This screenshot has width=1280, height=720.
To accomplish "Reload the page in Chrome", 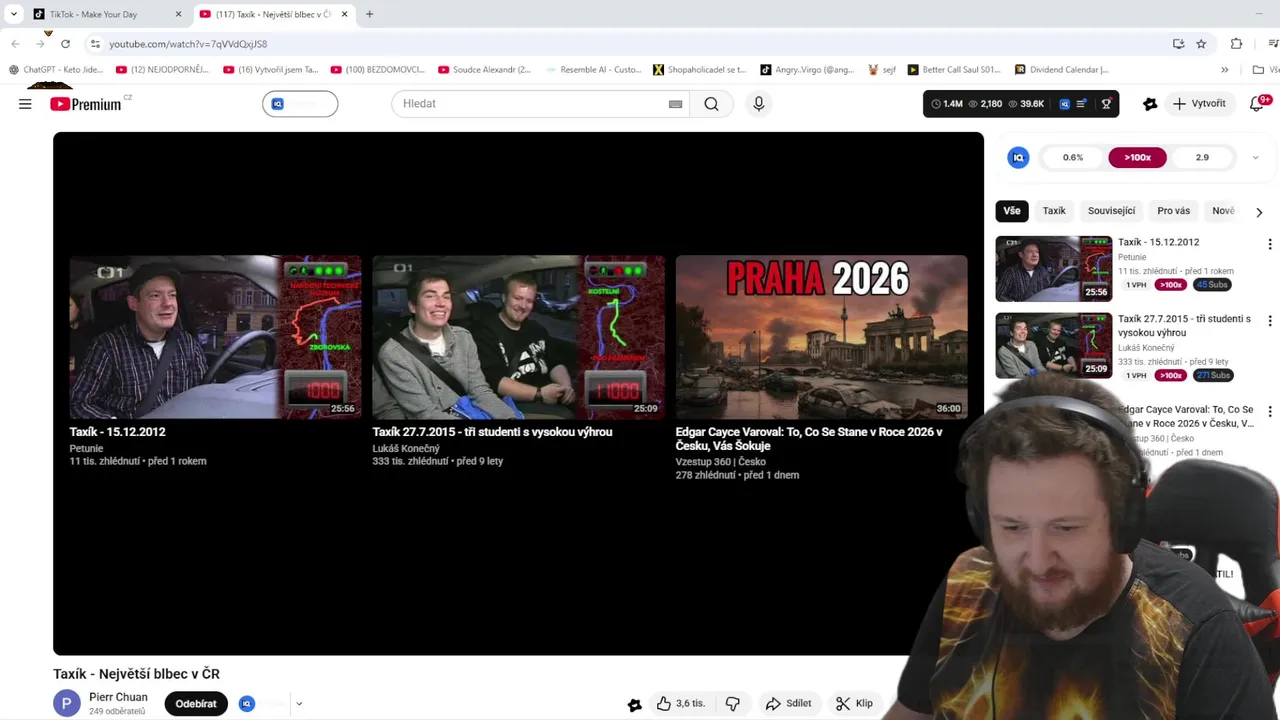I will coord(65,44).
